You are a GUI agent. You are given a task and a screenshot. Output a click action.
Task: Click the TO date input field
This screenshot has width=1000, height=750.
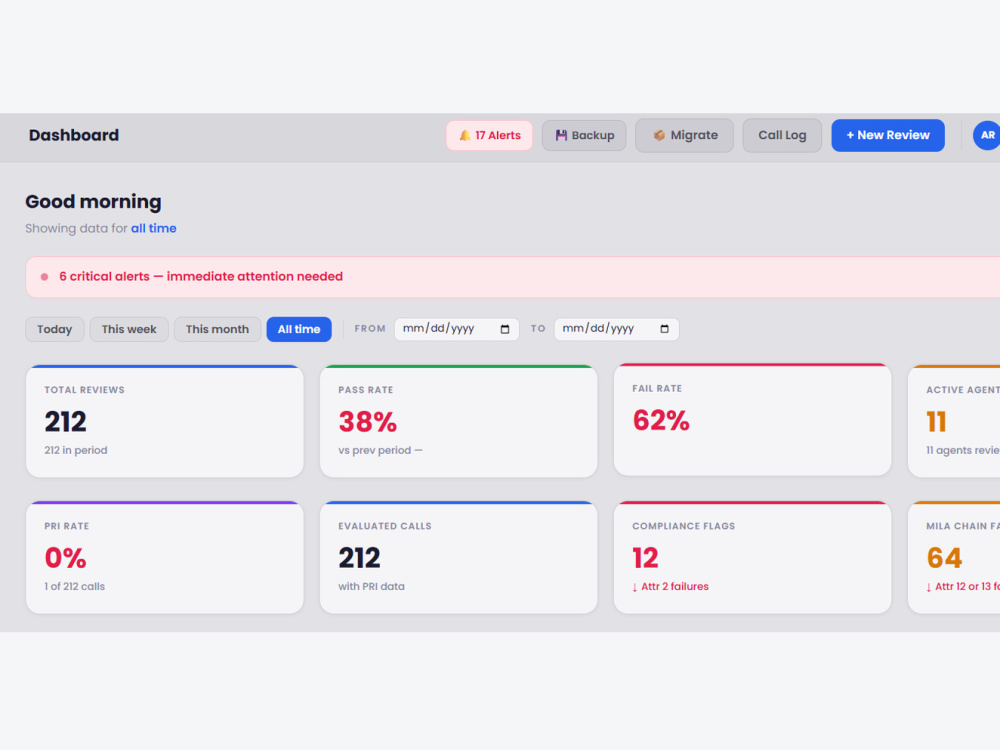click(616, 329)
